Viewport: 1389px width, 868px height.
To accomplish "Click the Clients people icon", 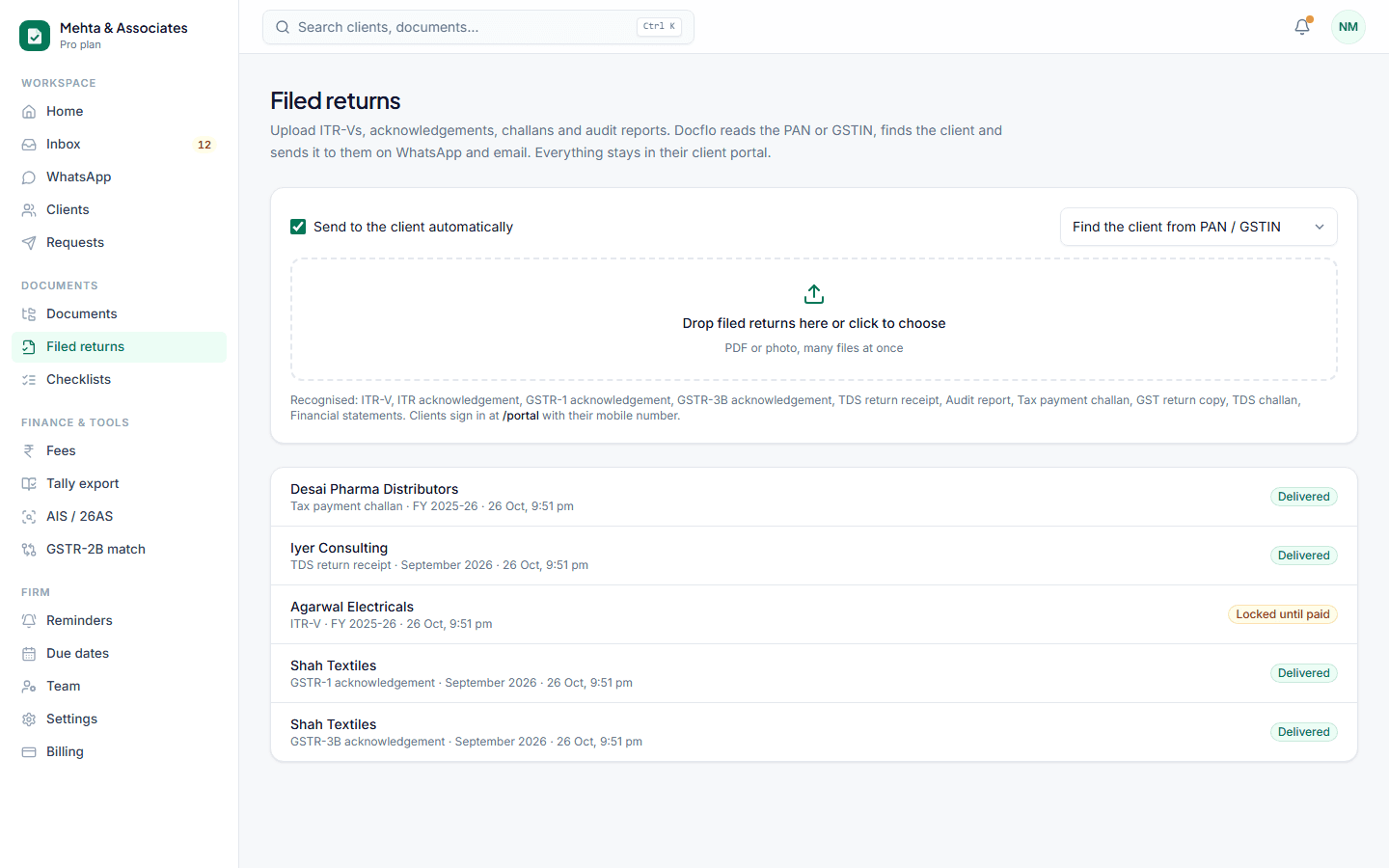I will [29, 210].
